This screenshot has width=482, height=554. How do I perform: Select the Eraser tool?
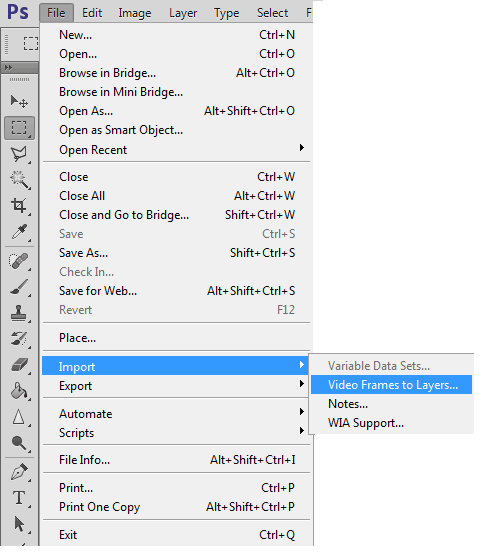pyautogui.click(x=19, y=365)
